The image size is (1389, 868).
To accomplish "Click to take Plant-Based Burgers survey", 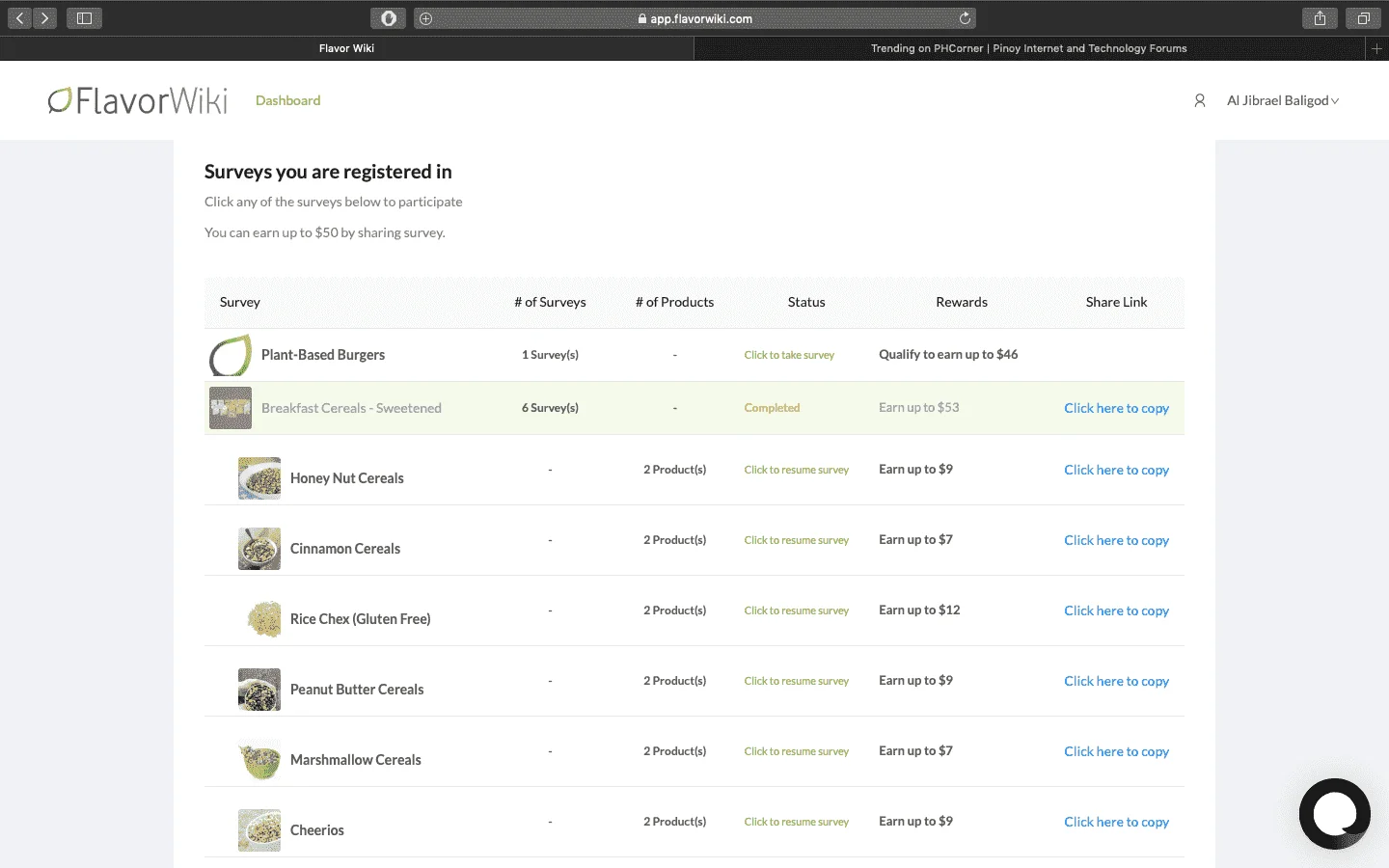I will (789, 355).
